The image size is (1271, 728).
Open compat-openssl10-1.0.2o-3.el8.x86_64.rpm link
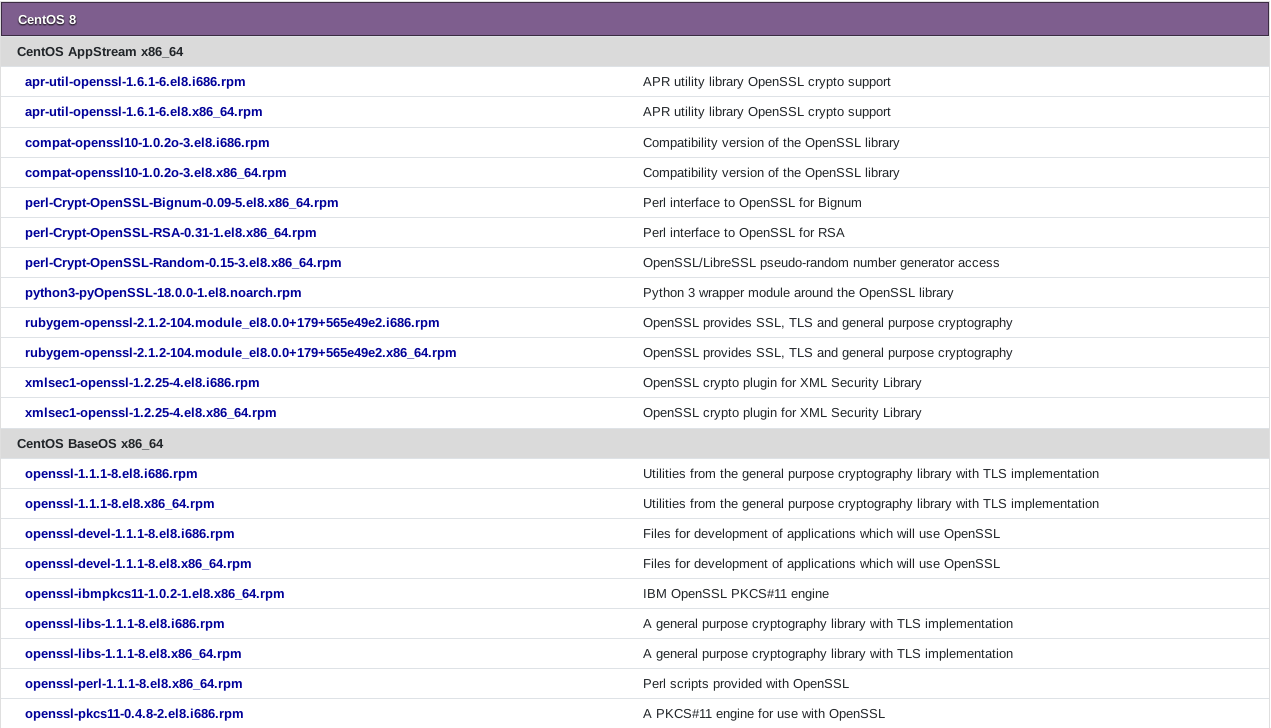pyautogui.click(x=156, y=173)
